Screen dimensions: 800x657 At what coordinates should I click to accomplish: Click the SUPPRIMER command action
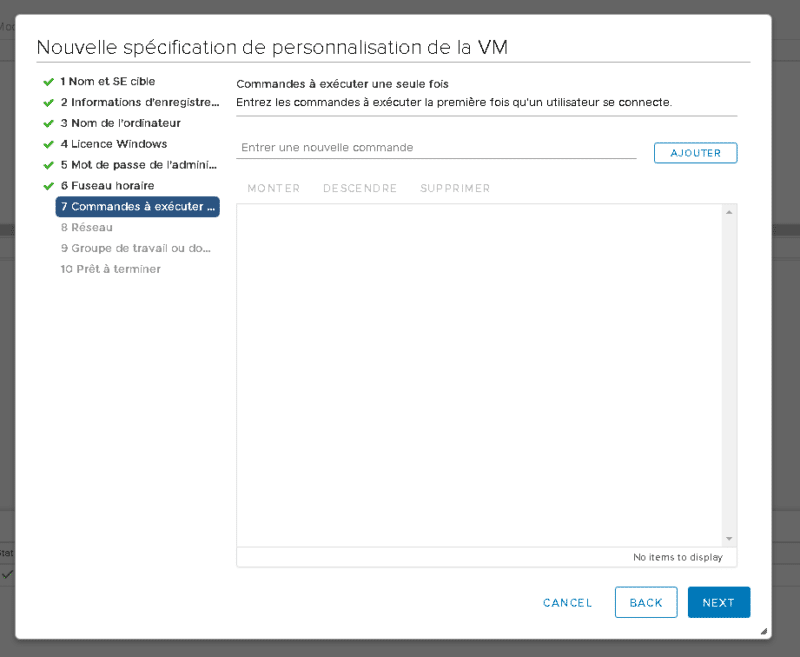pos(455,189)
